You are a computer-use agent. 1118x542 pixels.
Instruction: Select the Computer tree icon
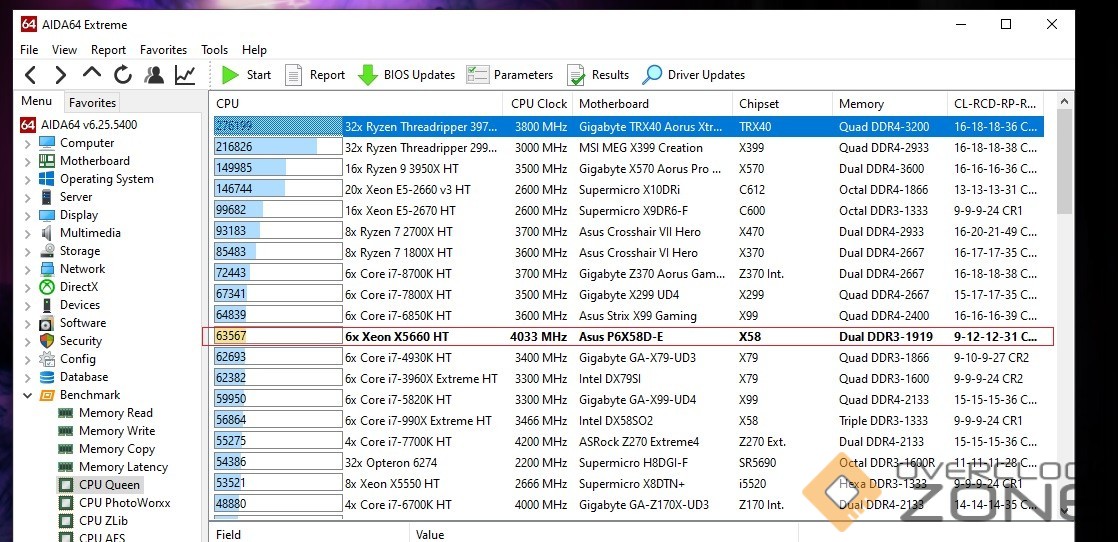click(47, 143)
